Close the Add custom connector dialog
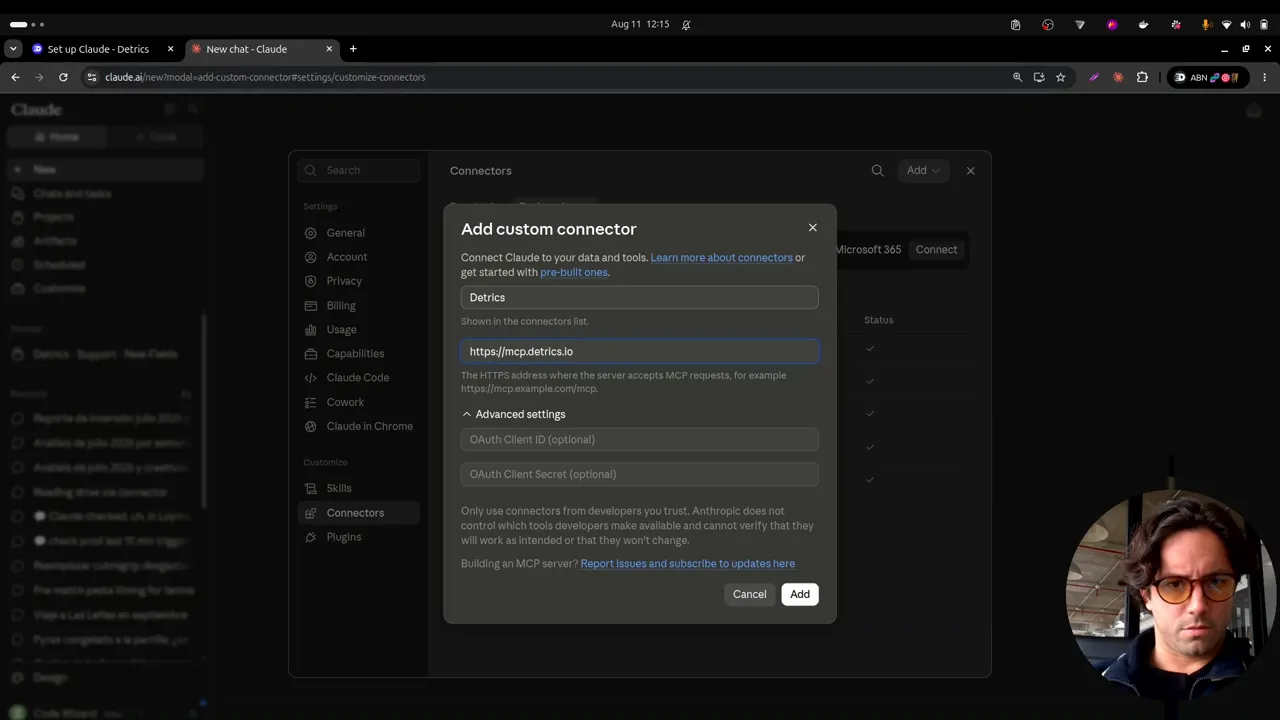Screen dimensions: 1280x720 (x=813, y=228)
